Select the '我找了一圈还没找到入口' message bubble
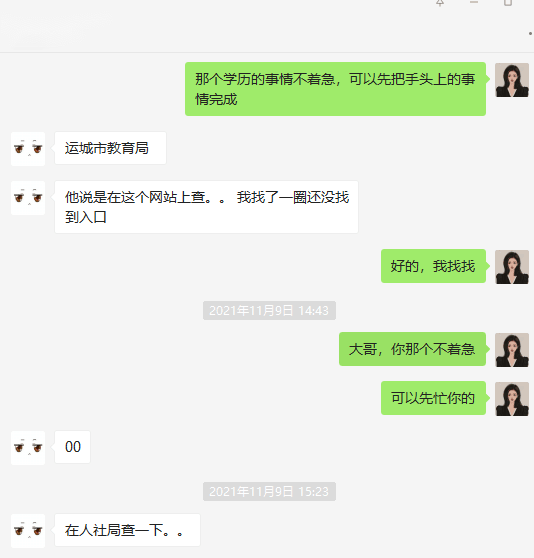The width and height of the screenshot is (534, 558). pyautogui.click(x=206, y=207)
